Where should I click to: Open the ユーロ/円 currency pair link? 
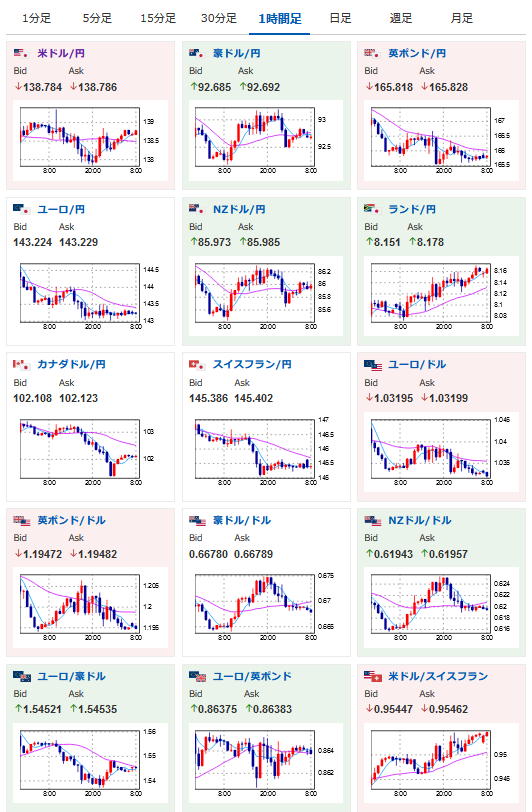[x=61, y=209]
